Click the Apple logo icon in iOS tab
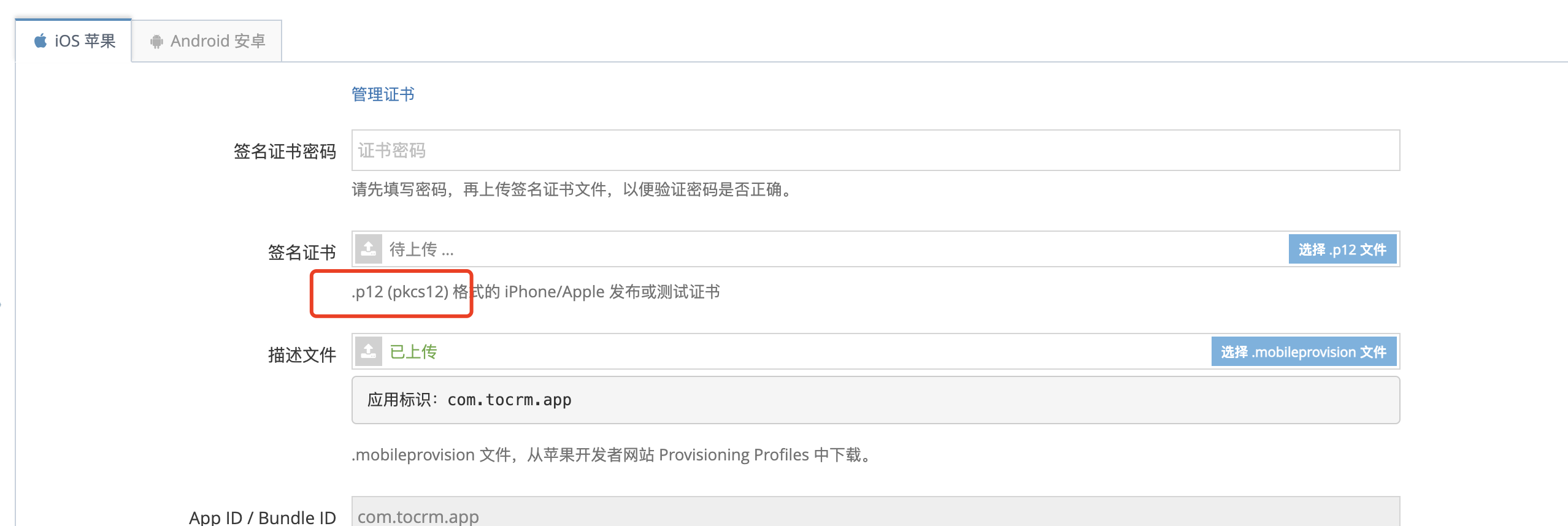The image size is (1568, 526). tap(40, 41)
